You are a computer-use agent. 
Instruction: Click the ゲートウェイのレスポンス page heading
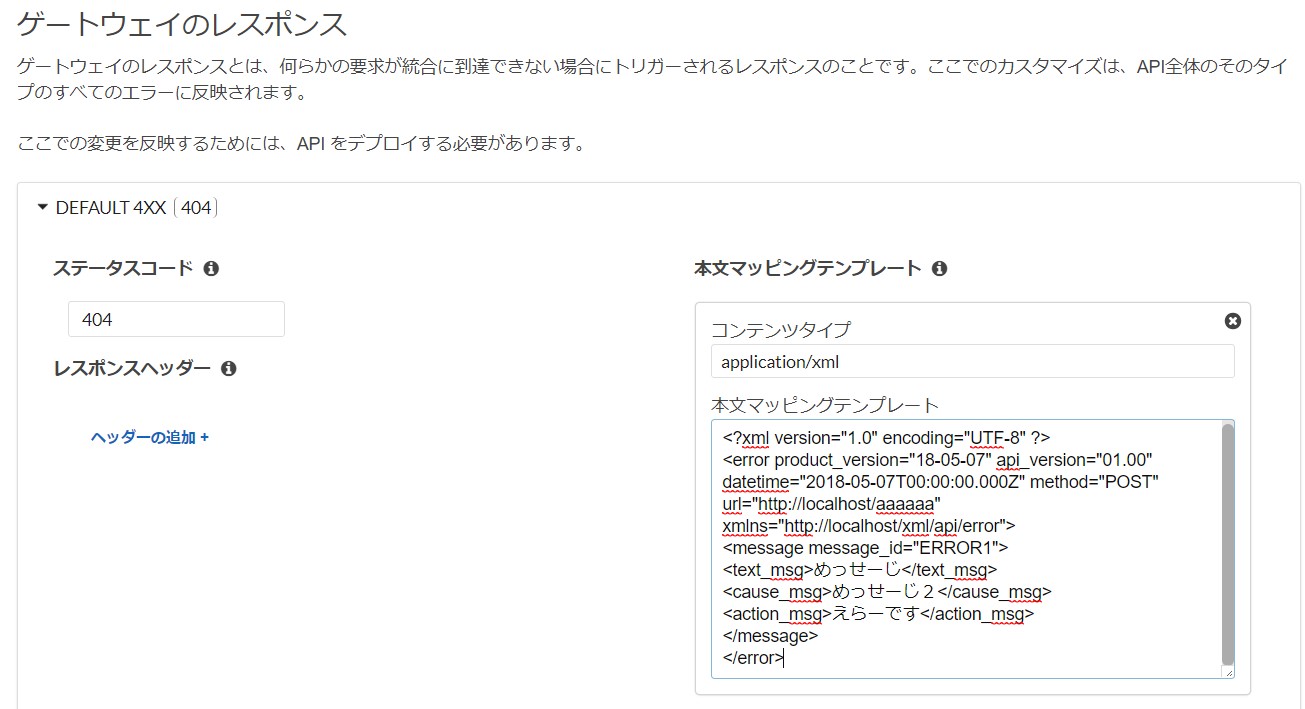[x=183, y=24]
